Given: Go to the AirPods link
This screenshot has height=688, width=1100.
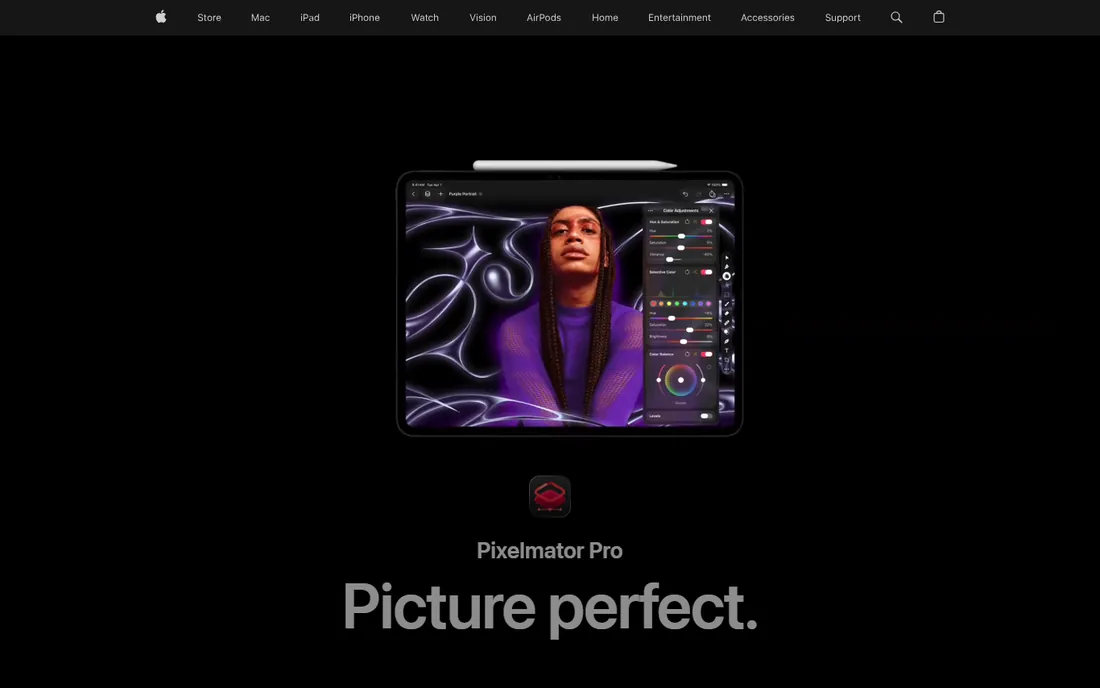Looking at the screenshot, I should click(x=544, y=18).
